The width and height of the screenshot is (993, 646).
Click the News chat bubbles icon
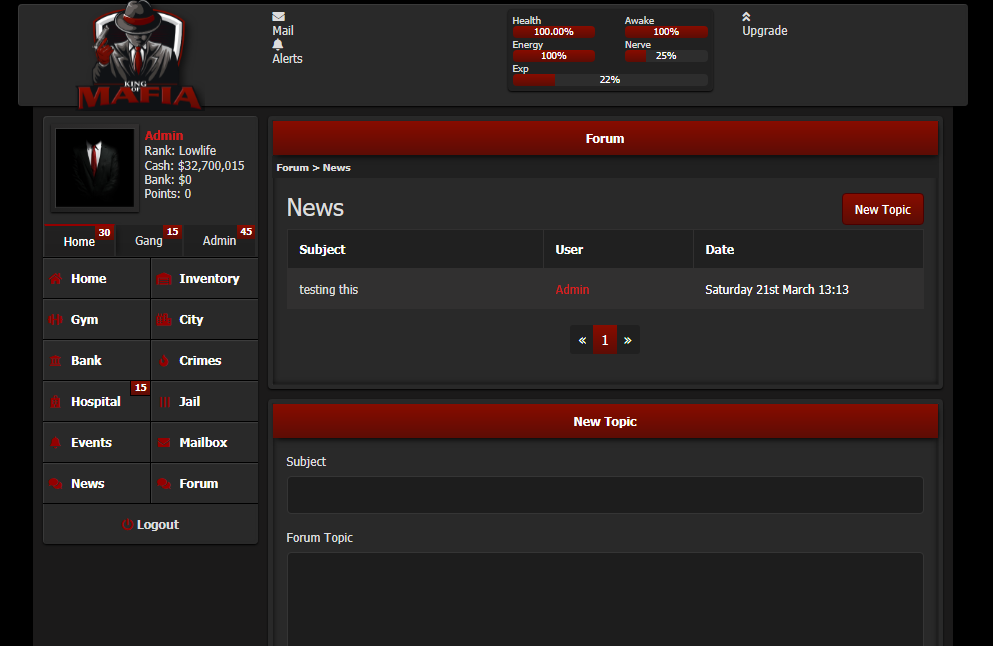[x=56, y=484]
